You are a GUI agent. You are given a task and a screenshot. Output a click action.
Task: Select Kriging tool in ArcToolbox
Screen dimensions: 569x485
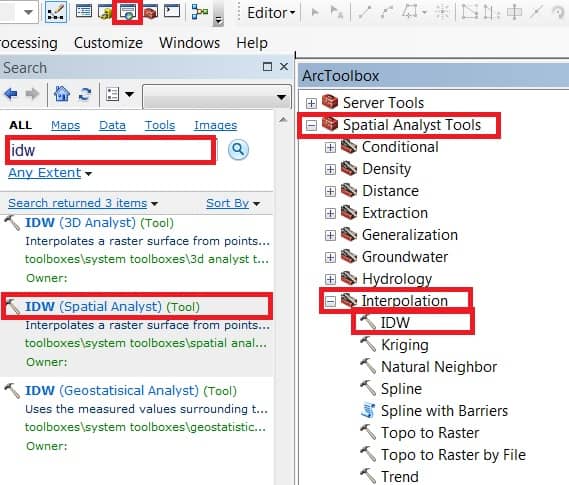tap(404, 345)
